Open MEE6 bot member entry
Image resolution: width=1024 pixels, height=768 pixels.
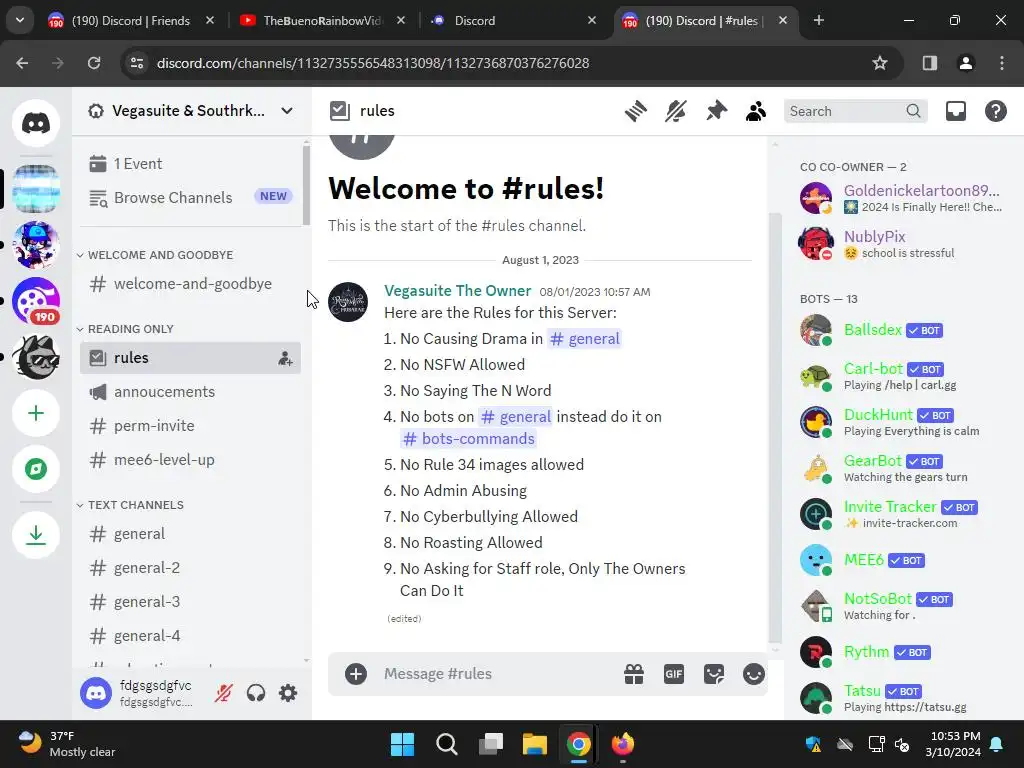click(x=901, y=560)
